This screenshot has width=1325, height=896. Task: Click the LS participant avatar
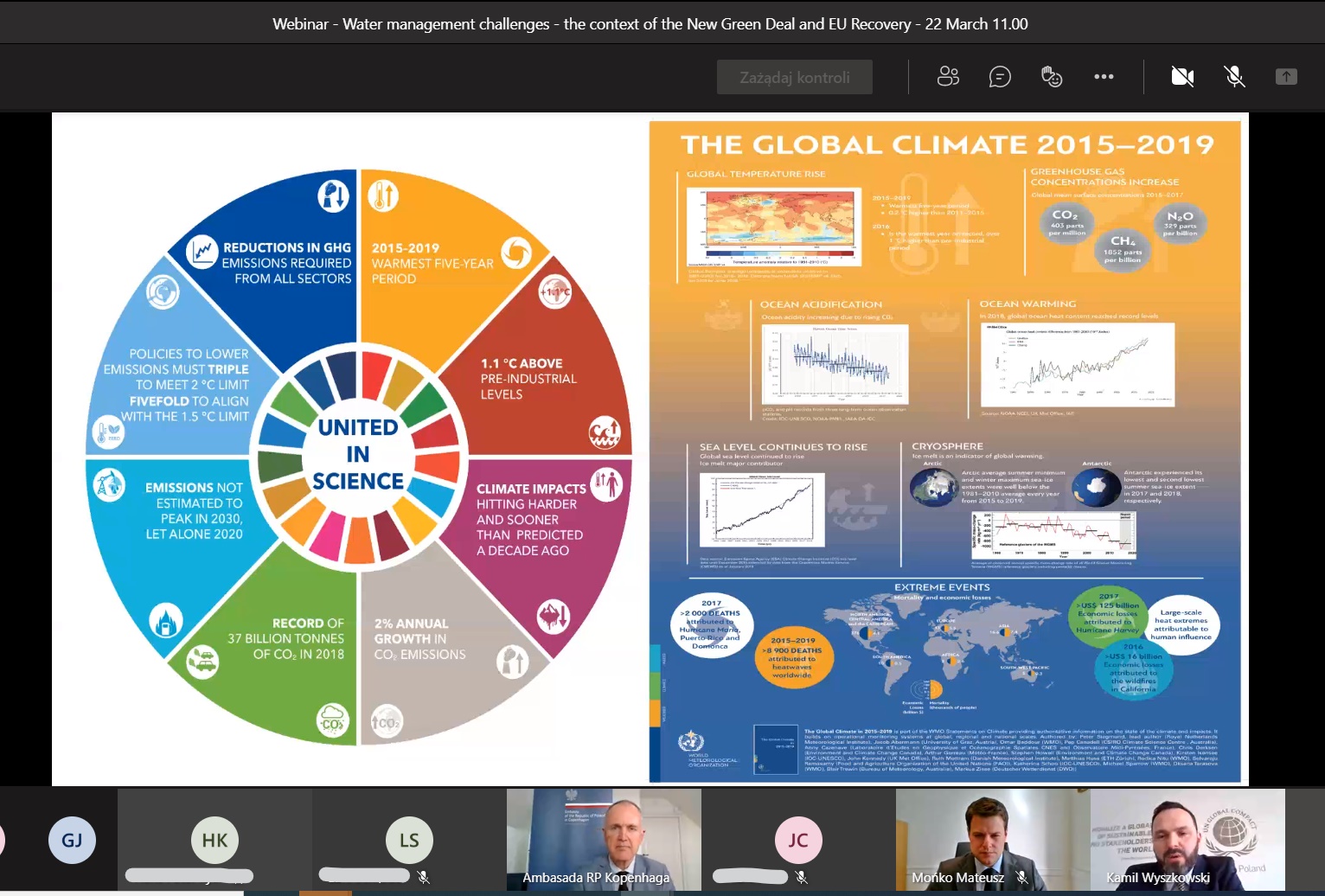click(x=409, y=840)
